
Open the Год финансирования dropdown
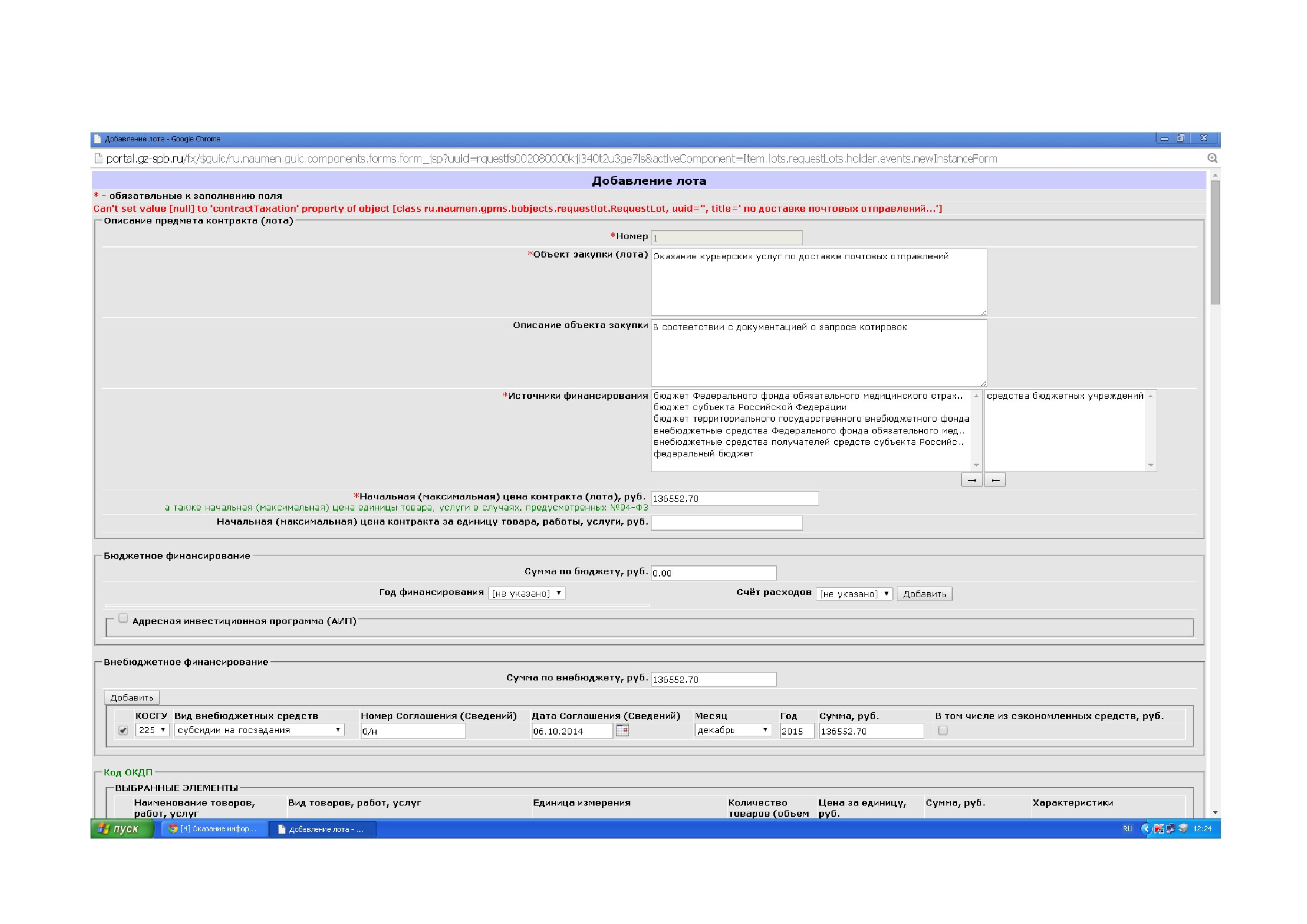coord(526,593)
